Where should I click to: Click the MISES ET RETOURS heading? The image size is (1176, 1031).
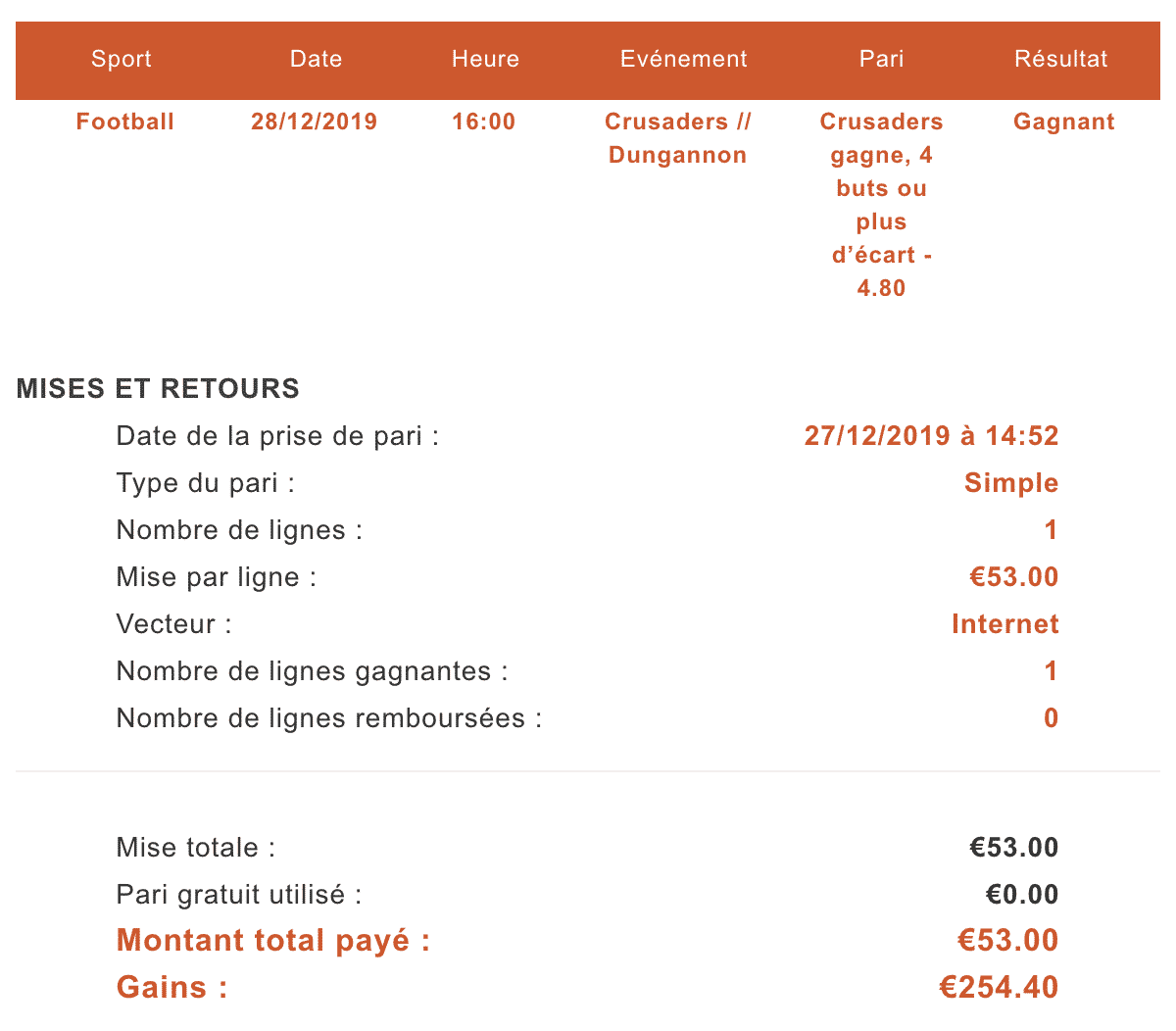pyautogui.click(x=158, y=388)
